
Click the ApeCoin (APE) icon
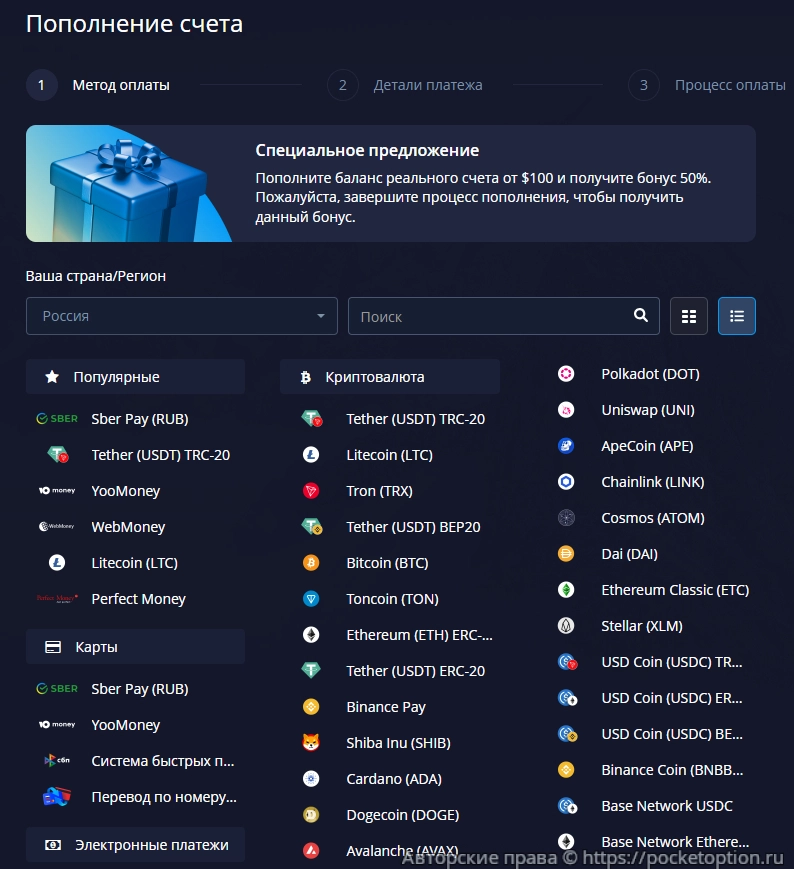click(566, 446)
